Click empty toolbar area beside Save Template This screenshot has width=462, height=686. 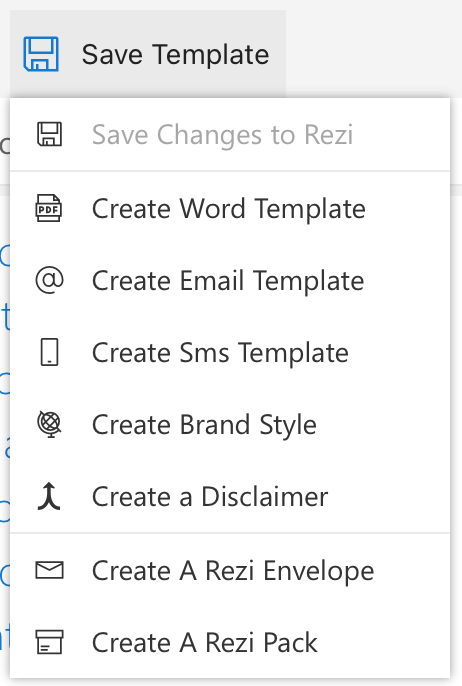point(374,49)
